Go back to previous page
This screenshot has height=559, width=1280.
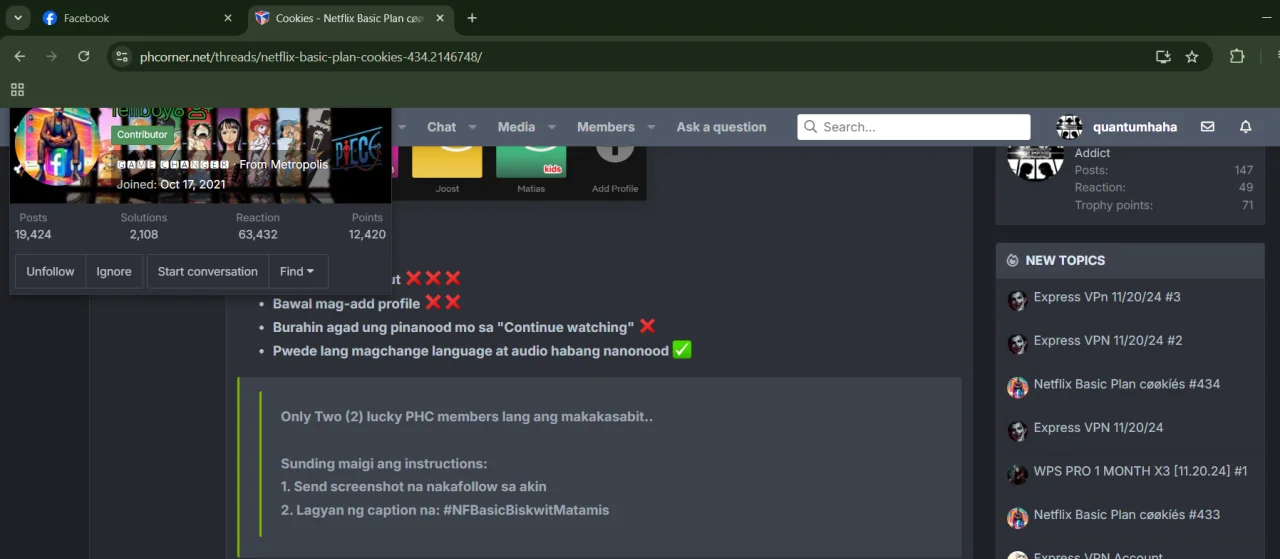click(x=20, y=57)
